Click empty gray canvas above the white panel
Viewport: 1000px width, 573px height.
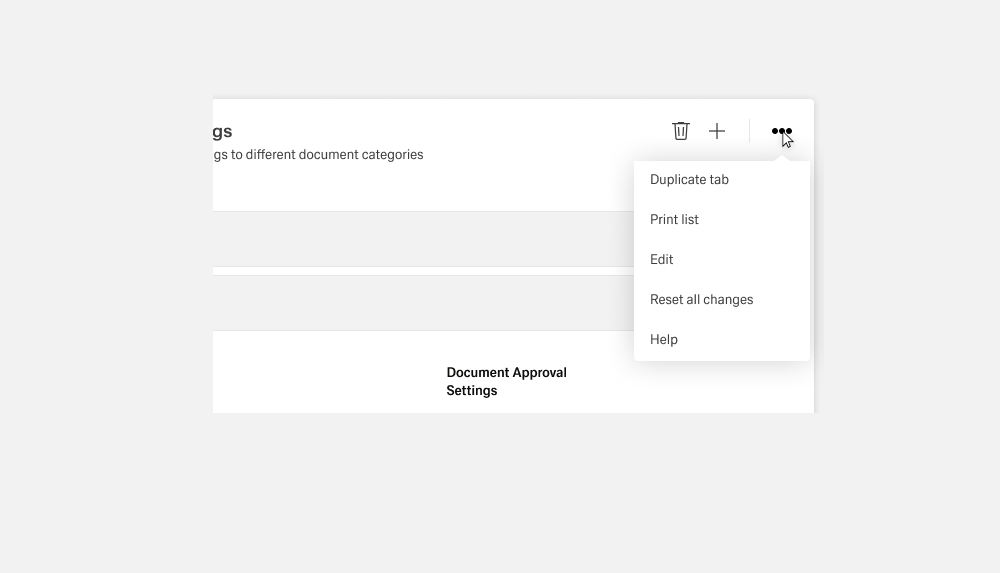click(x=500, y=50)
